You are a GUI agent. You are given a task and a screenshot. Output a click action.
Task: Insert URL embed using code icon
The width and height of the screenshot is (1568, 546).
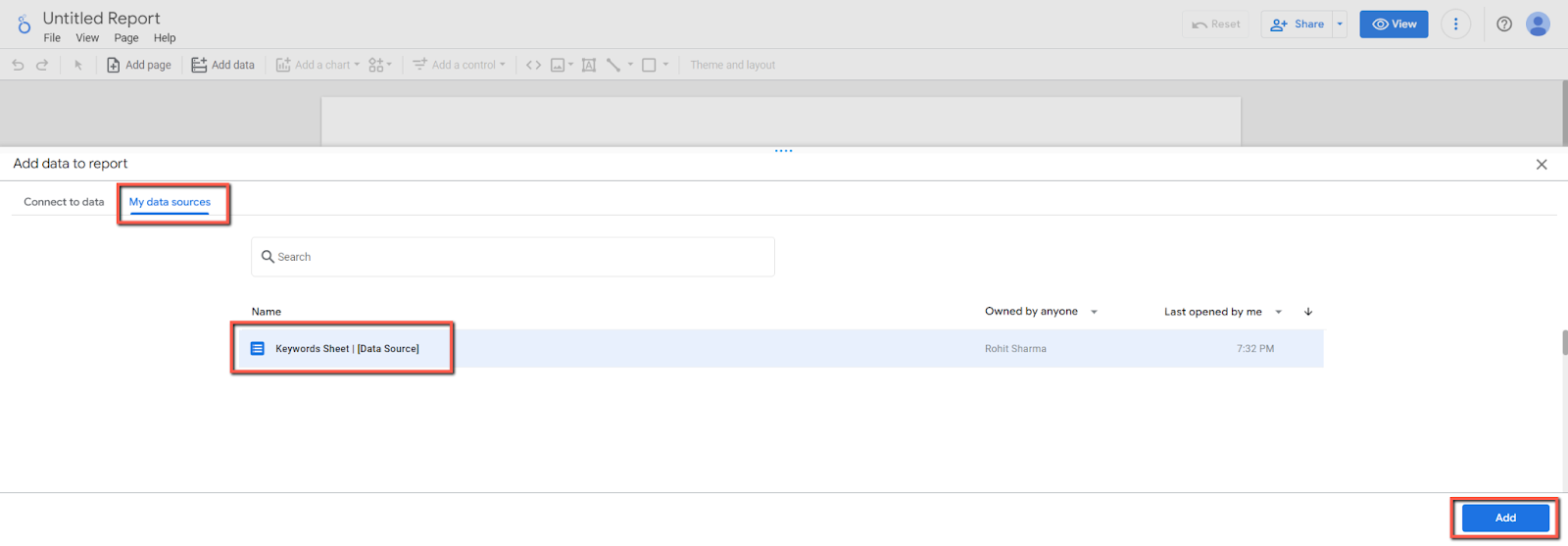click(x=533, y=65)
